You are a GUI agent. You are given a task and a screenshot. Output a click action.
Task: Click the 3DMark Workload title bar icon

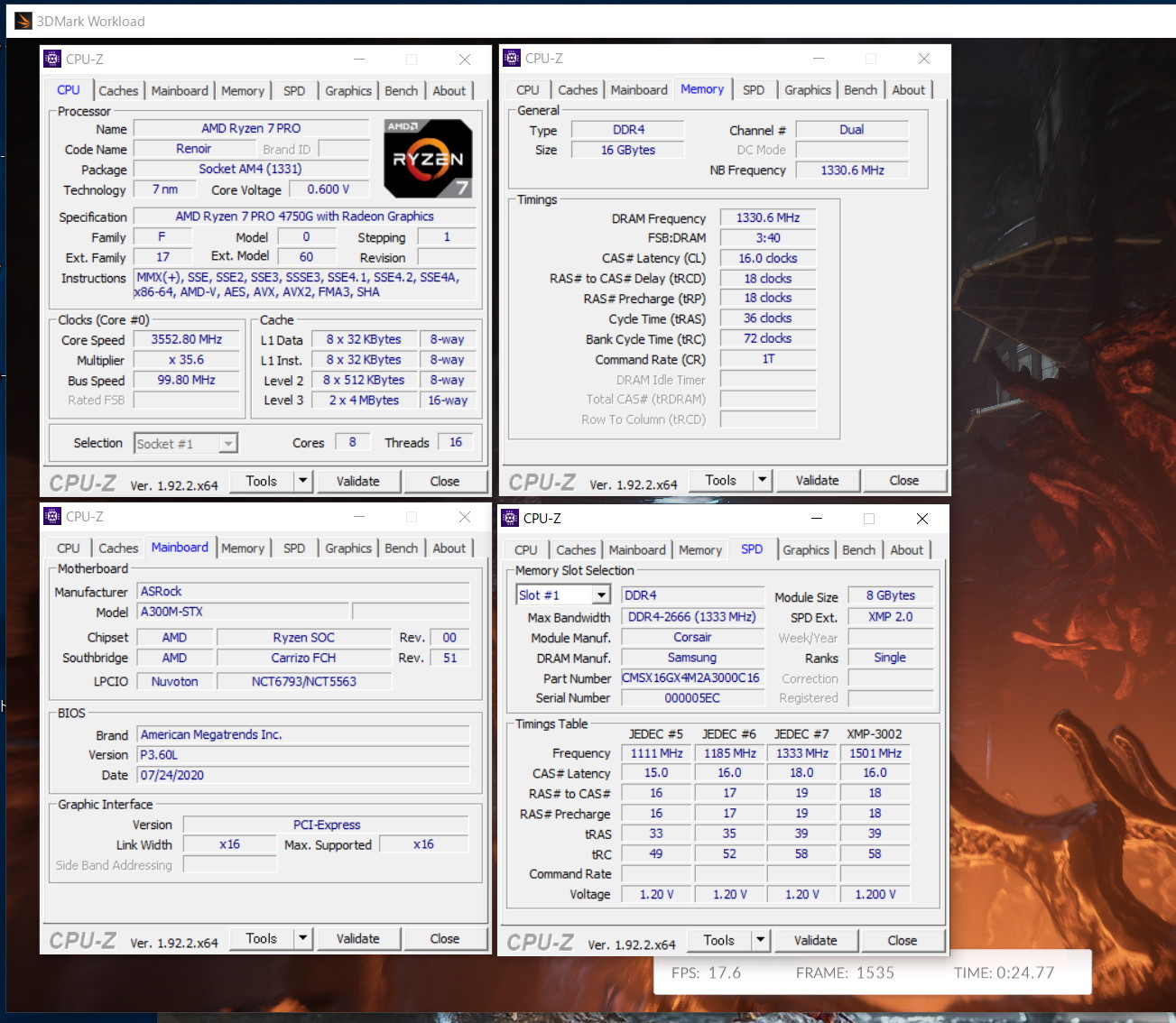click(23, 21)
